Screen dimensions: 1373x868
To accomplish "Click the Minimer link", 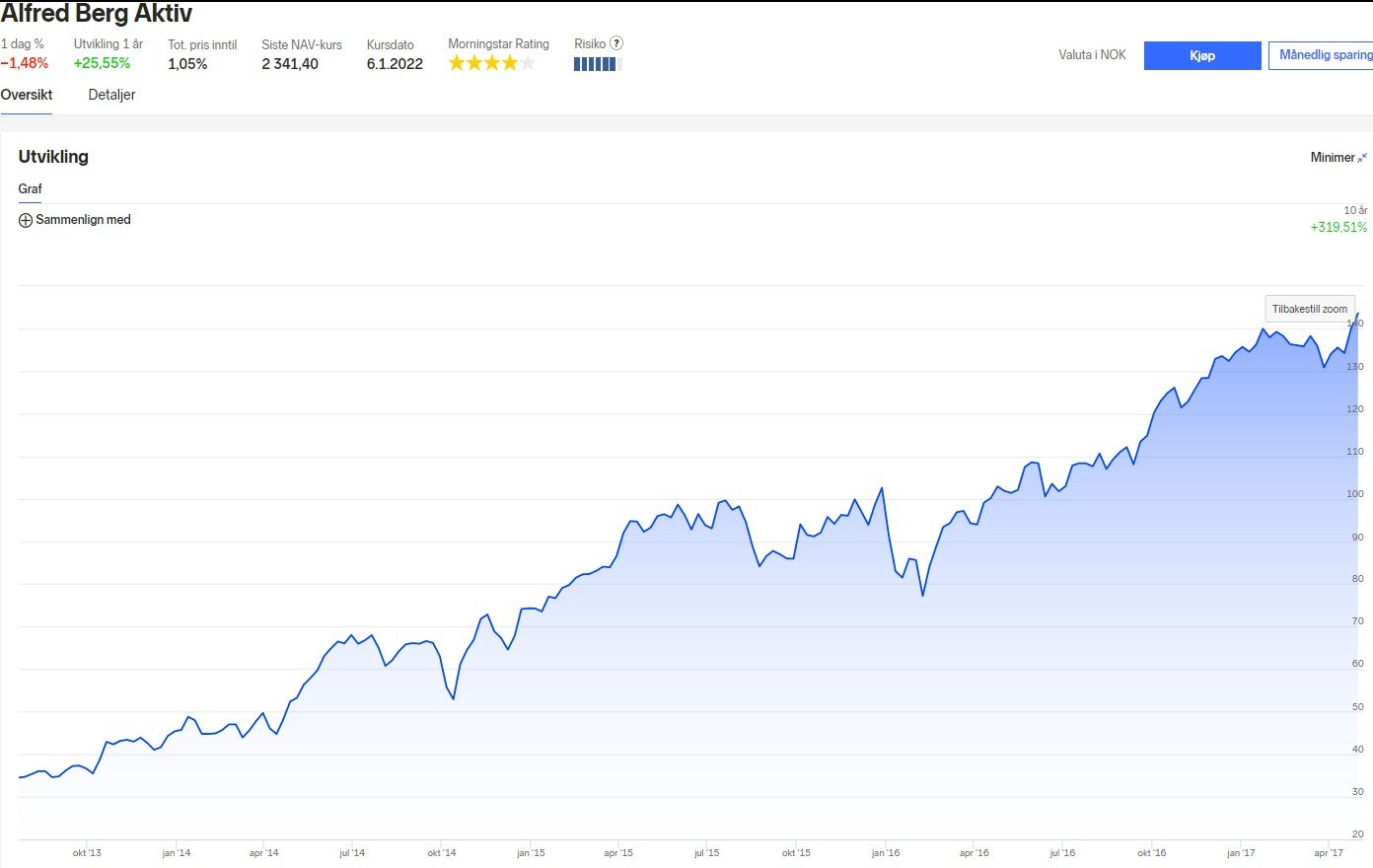I will 1333,158.
